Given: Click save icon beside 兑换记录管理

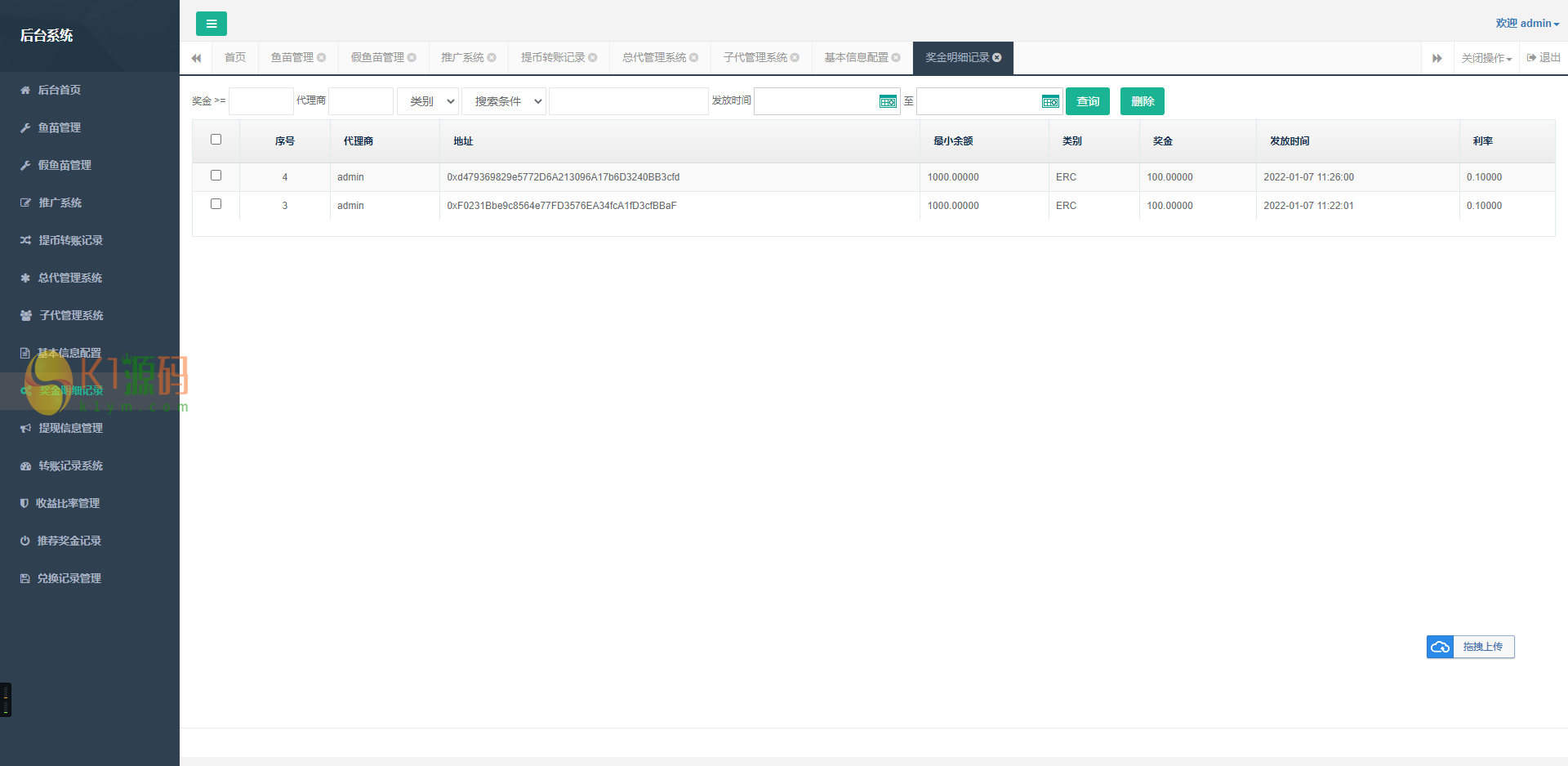Looking at the screenshot, I should [x=24, y=578].
